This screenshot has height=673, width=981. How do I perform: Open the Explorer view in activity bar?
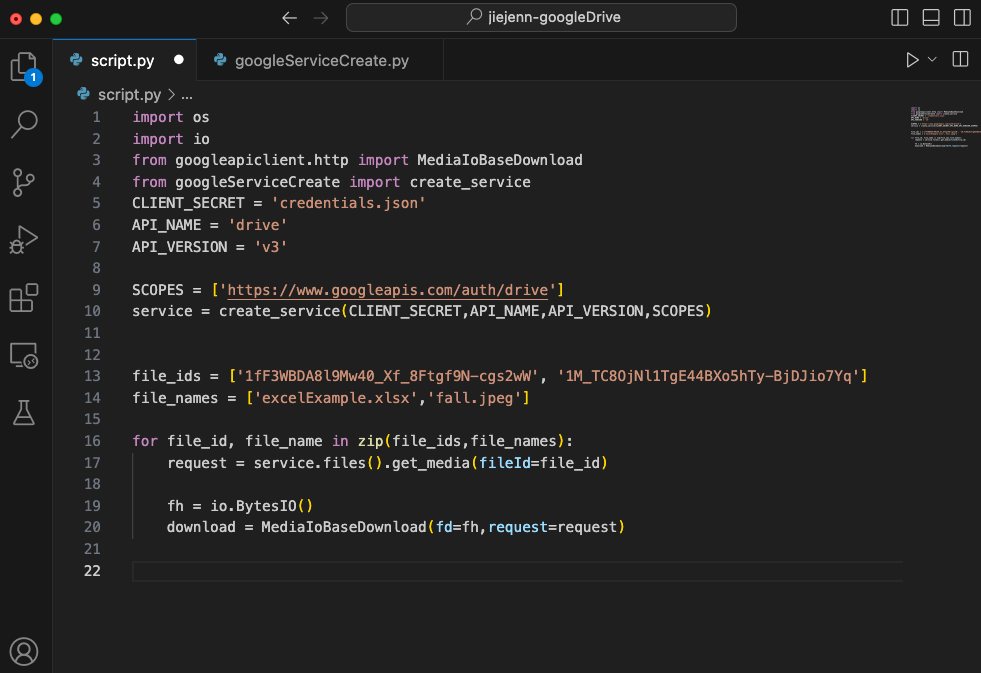[x=25, y=68]
